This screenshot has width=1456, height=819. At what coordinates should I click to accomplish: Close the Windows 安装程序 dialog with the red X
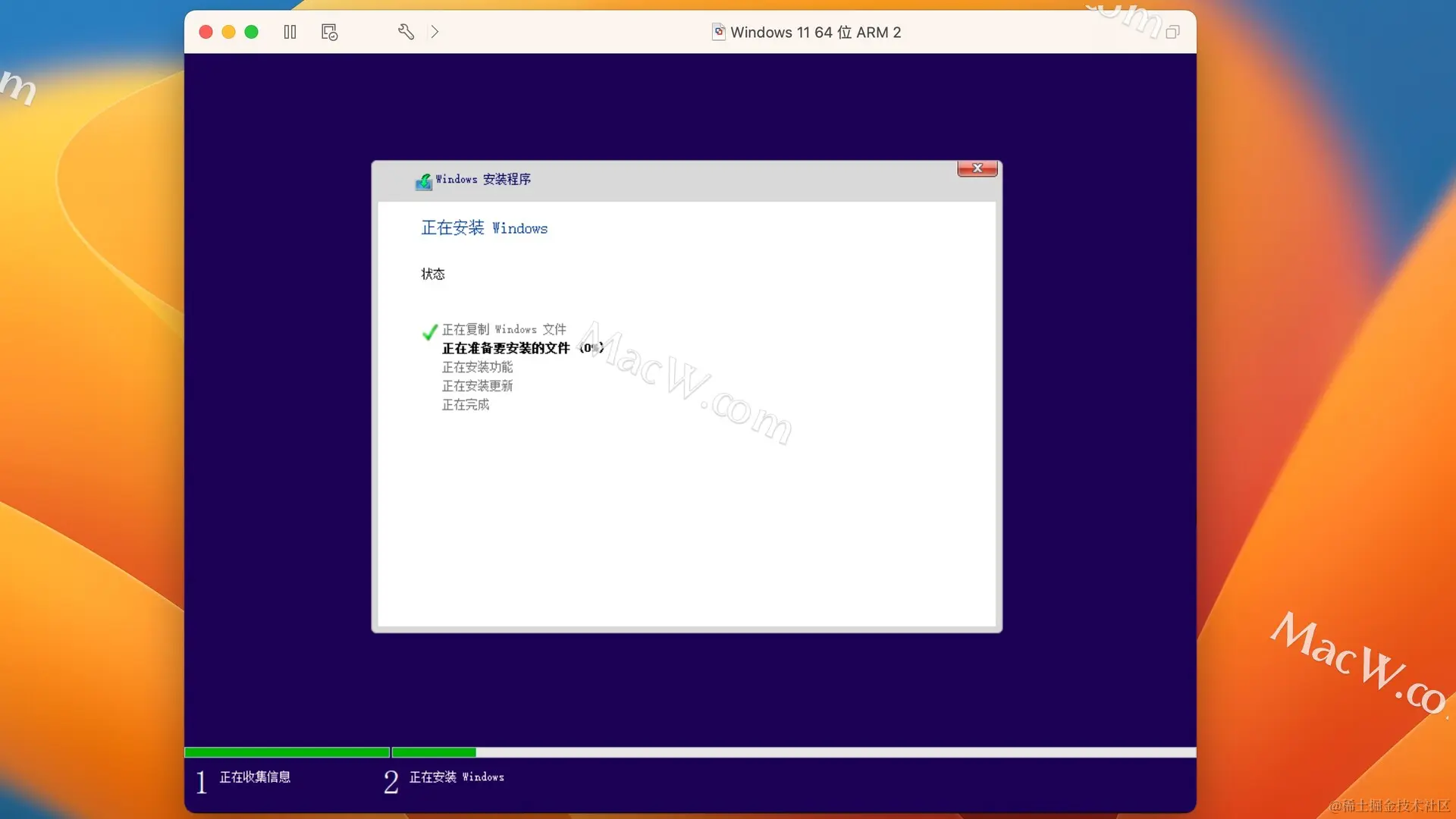click(x=977, y=168)
